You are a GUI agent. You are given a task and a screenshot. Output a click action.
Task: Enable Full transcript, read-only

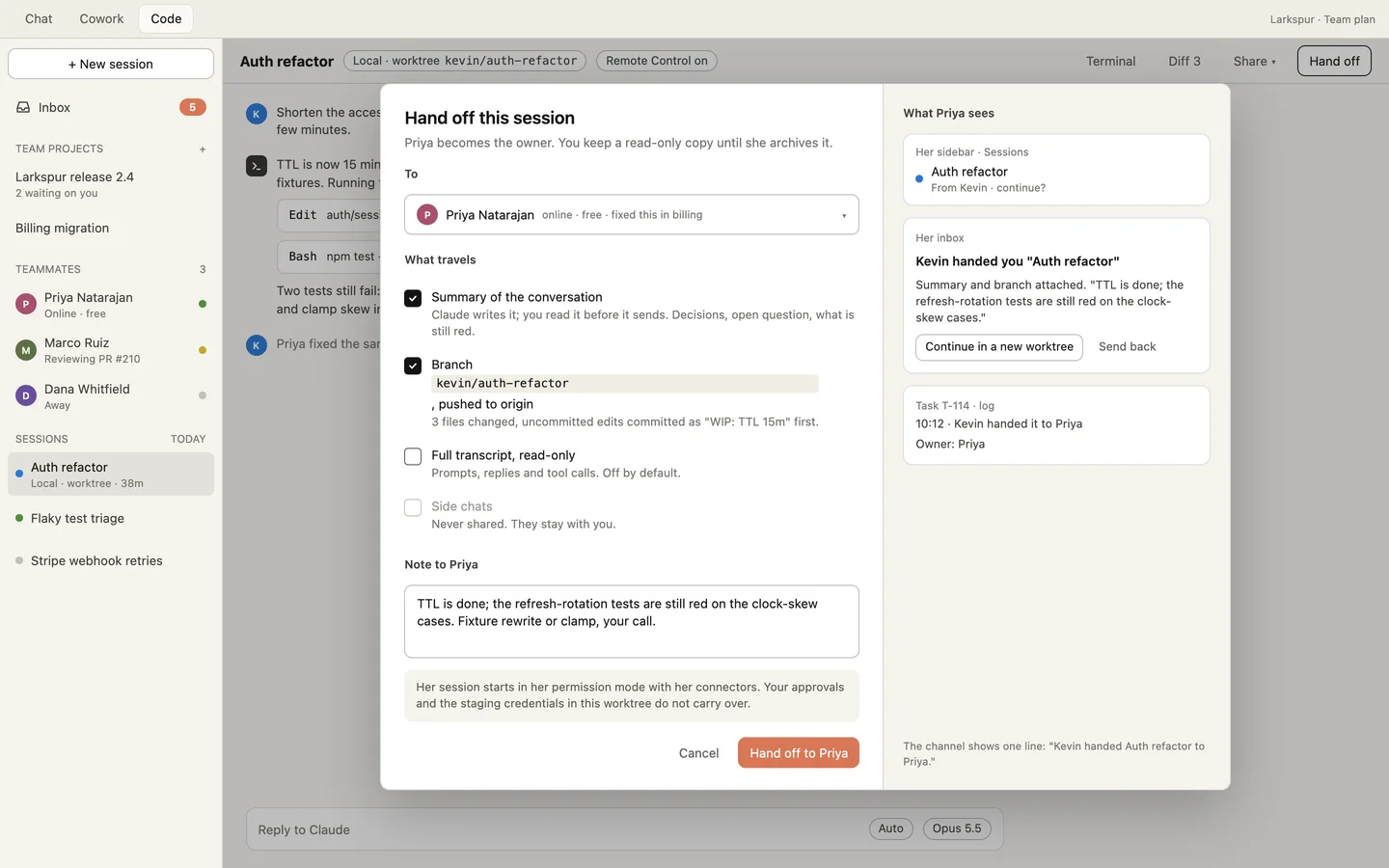pos(413,456)
